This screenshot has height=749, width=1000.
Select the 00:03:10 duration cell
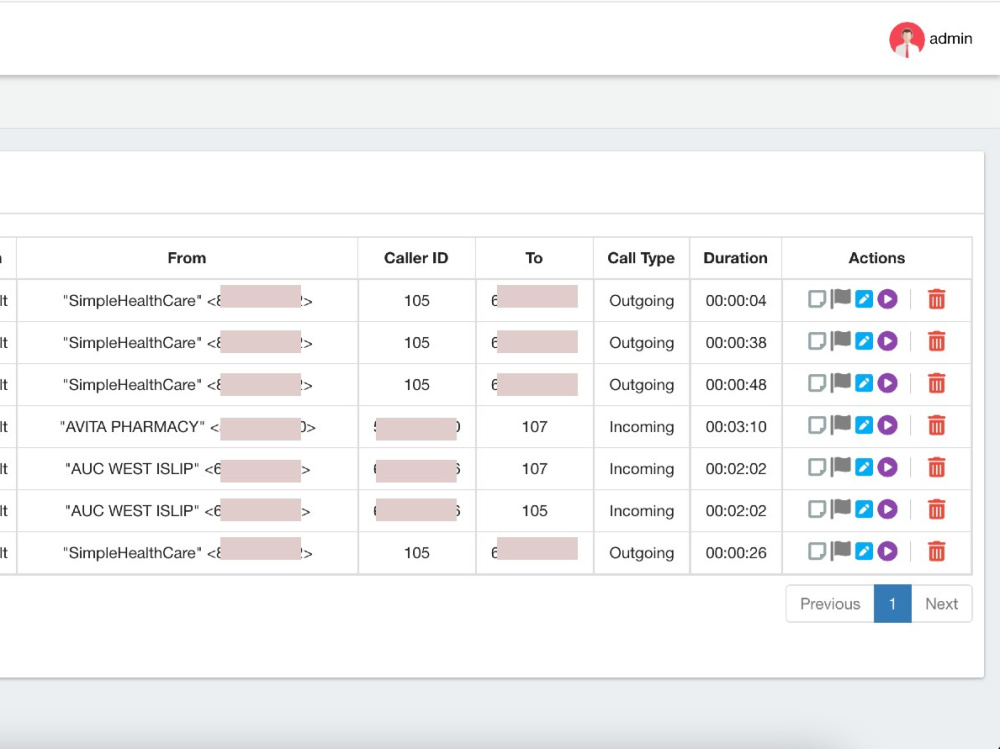735,427
